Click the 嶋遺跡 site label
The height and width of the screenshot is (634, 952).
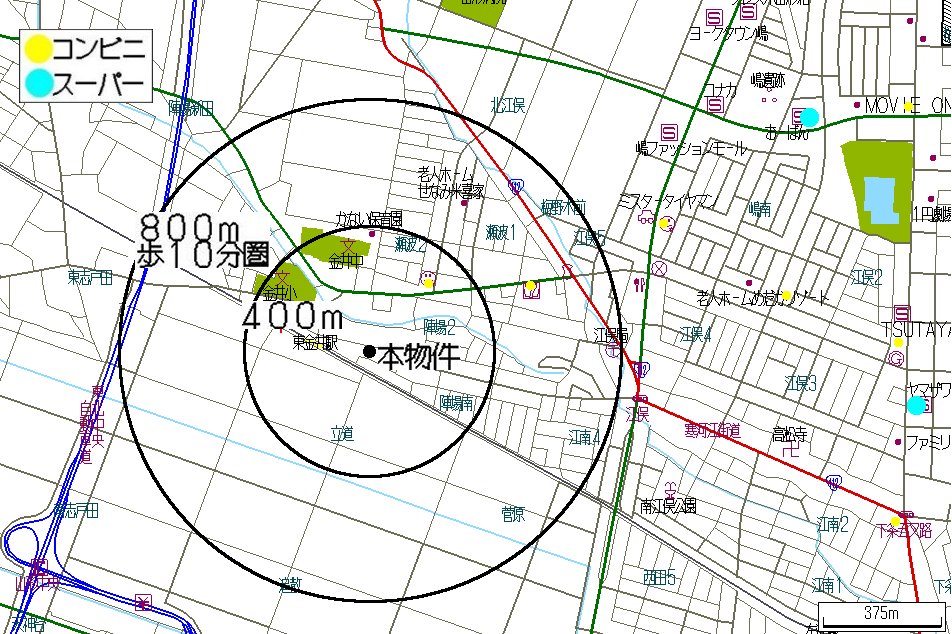[x=767, y=80]
